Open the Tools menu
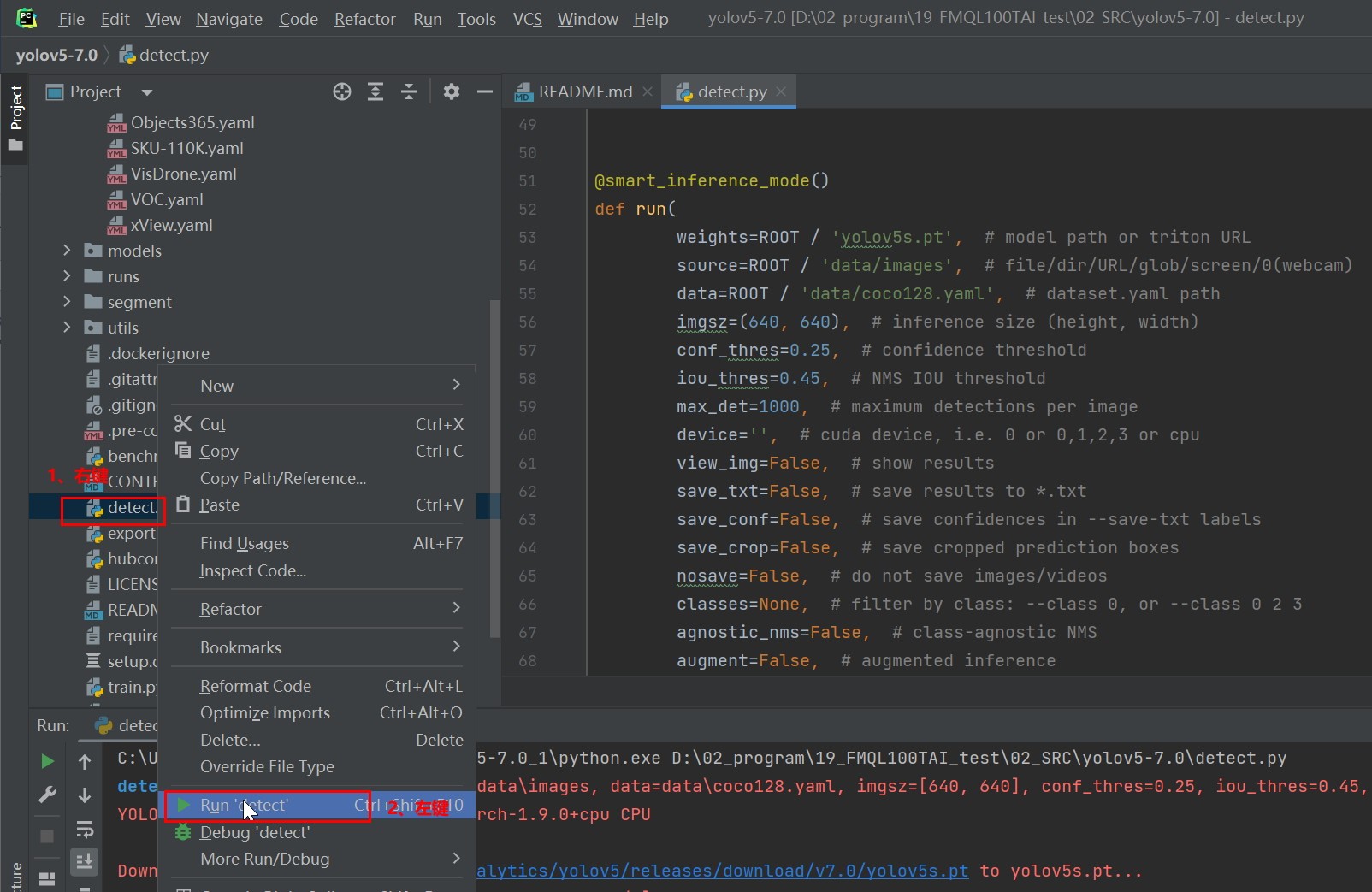The image size is (1372, 892). 476,19
